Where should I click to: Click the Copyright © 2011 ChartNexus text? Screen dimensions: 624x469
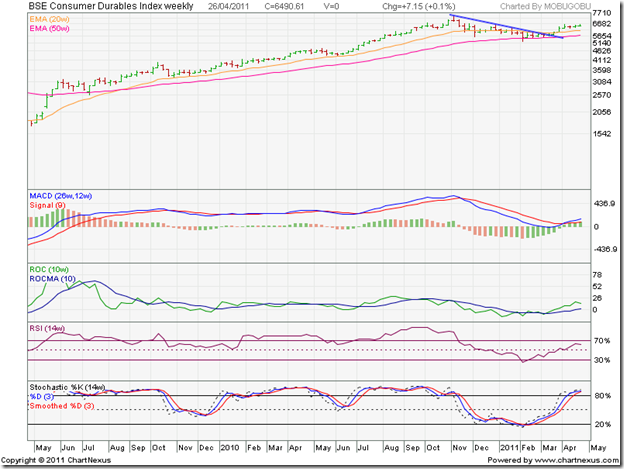[56, 460]
